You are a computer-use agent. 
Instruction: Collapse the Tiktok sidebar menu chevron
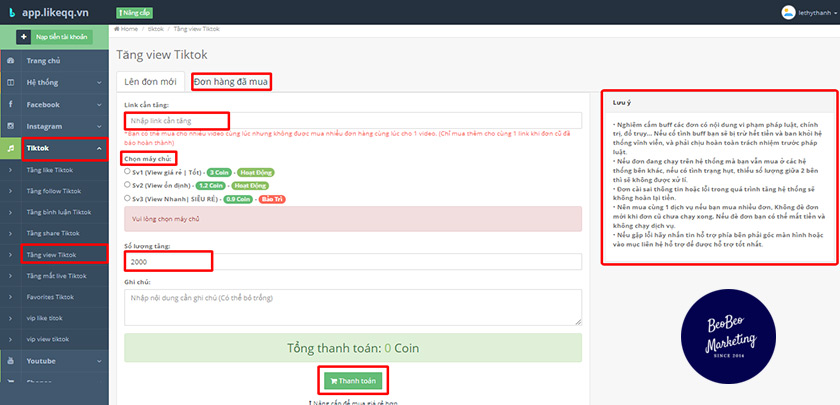point(99,148)
